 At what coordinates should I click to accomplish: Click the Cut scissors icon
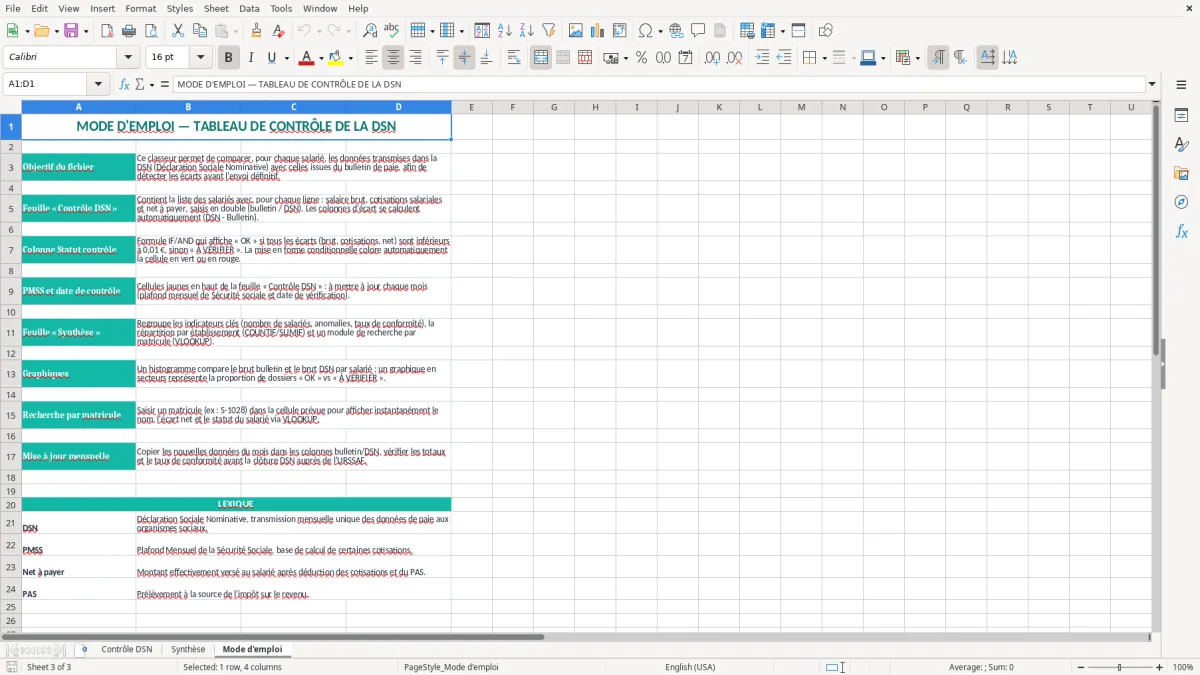click(x=178, y=31)
